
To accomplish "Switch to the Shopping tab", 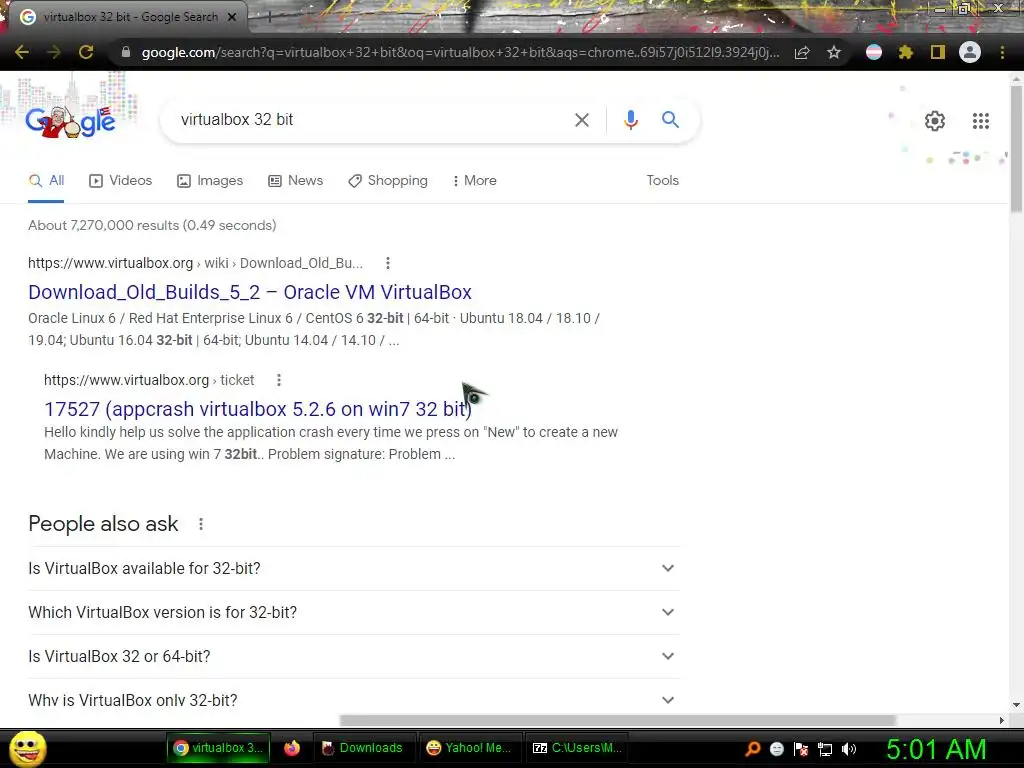I will pyautogui.click(x=388, y=180).
